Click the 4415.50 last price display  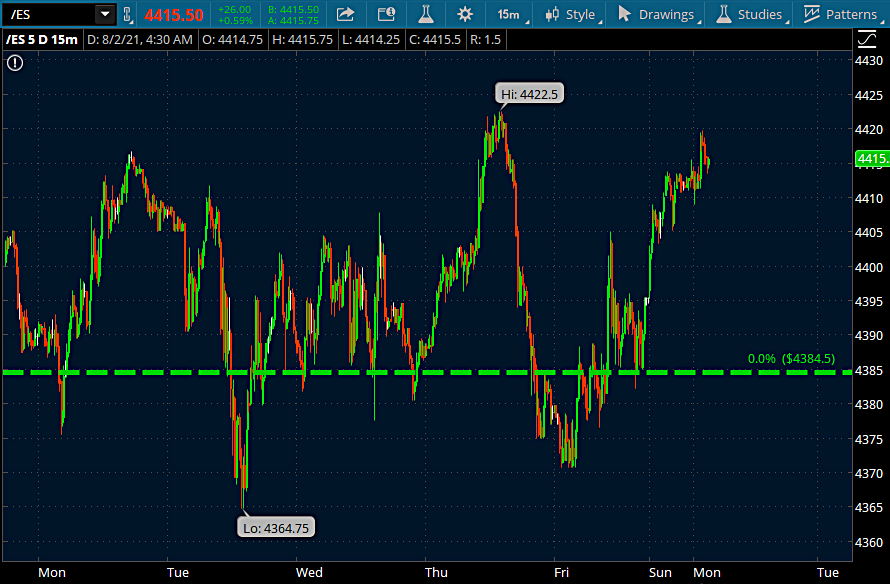(x=174, y=15)
